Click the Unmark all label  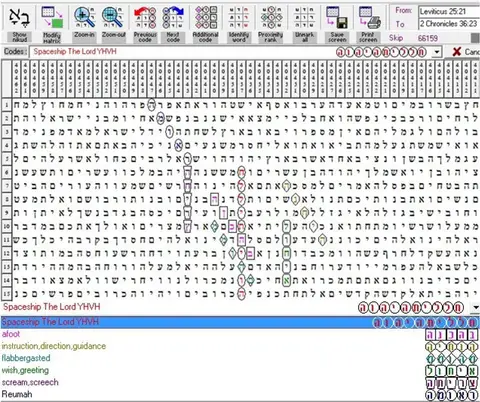(304, 37)
